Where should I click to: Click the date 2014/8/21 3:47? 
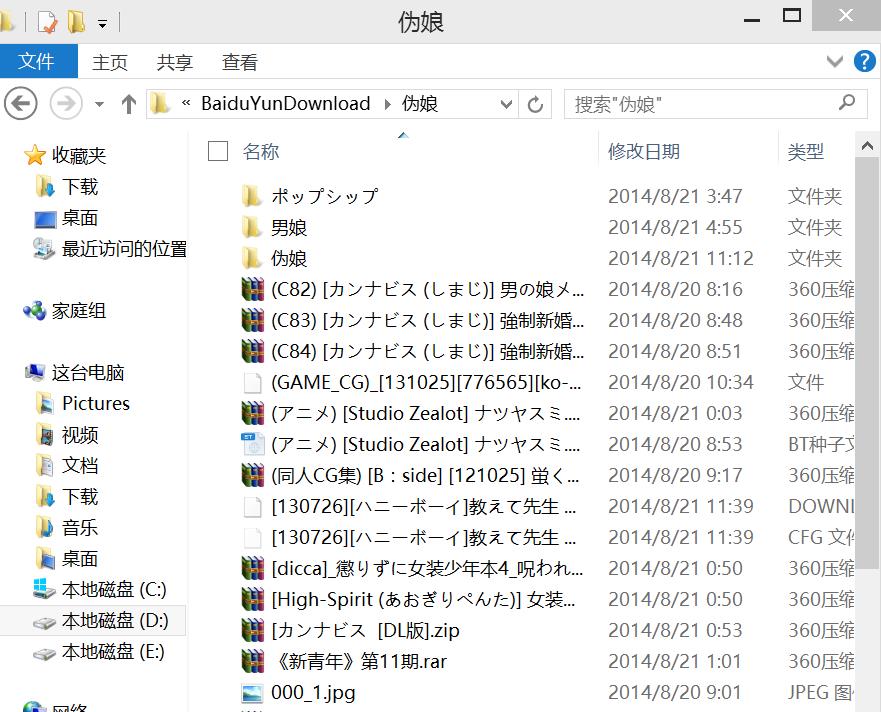point(675,196)
